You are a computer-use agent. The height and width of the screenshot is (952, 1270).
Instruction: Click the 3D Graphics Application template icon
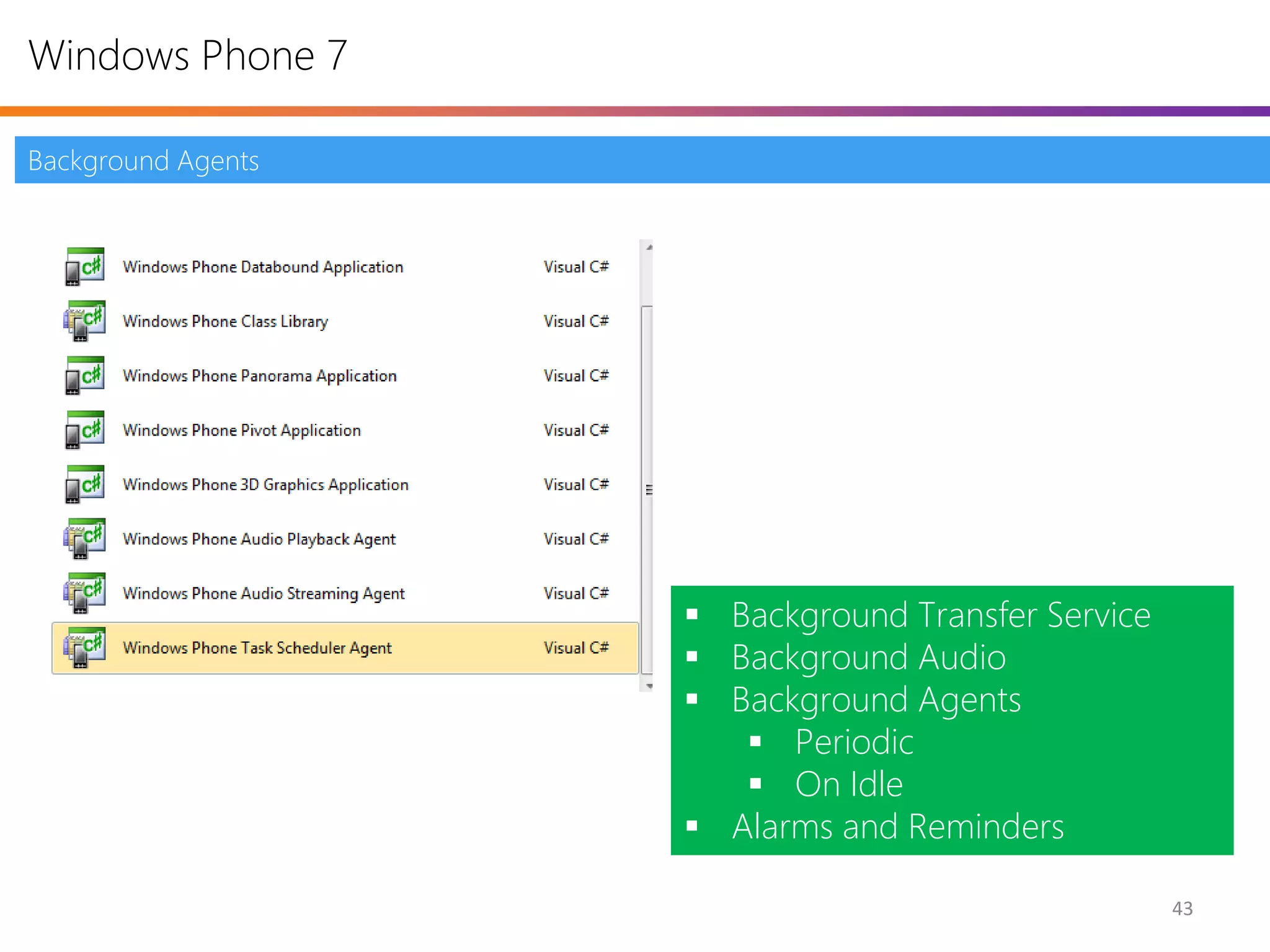(85, 485)
